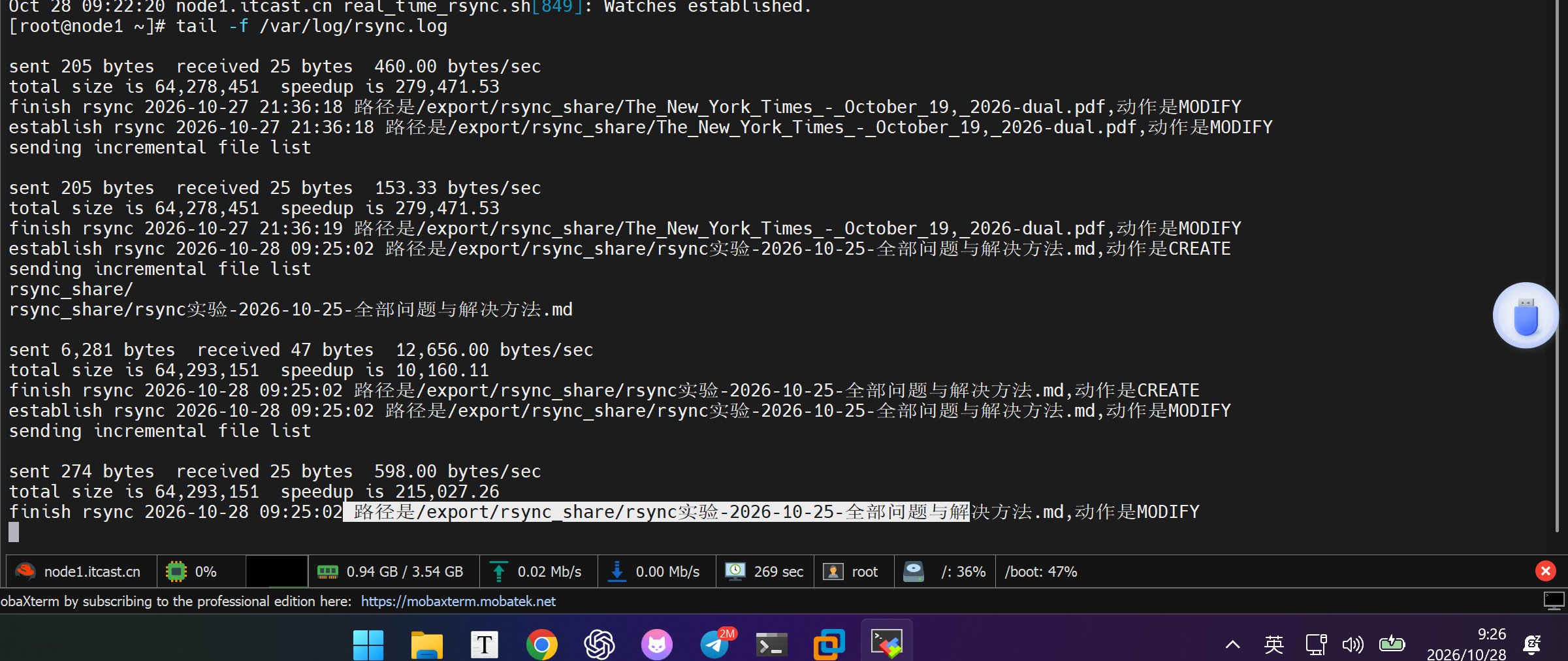Open the volume control in system tray
The height and width of the screenshot is (661, 1568).
click(x=1352, y=645)
